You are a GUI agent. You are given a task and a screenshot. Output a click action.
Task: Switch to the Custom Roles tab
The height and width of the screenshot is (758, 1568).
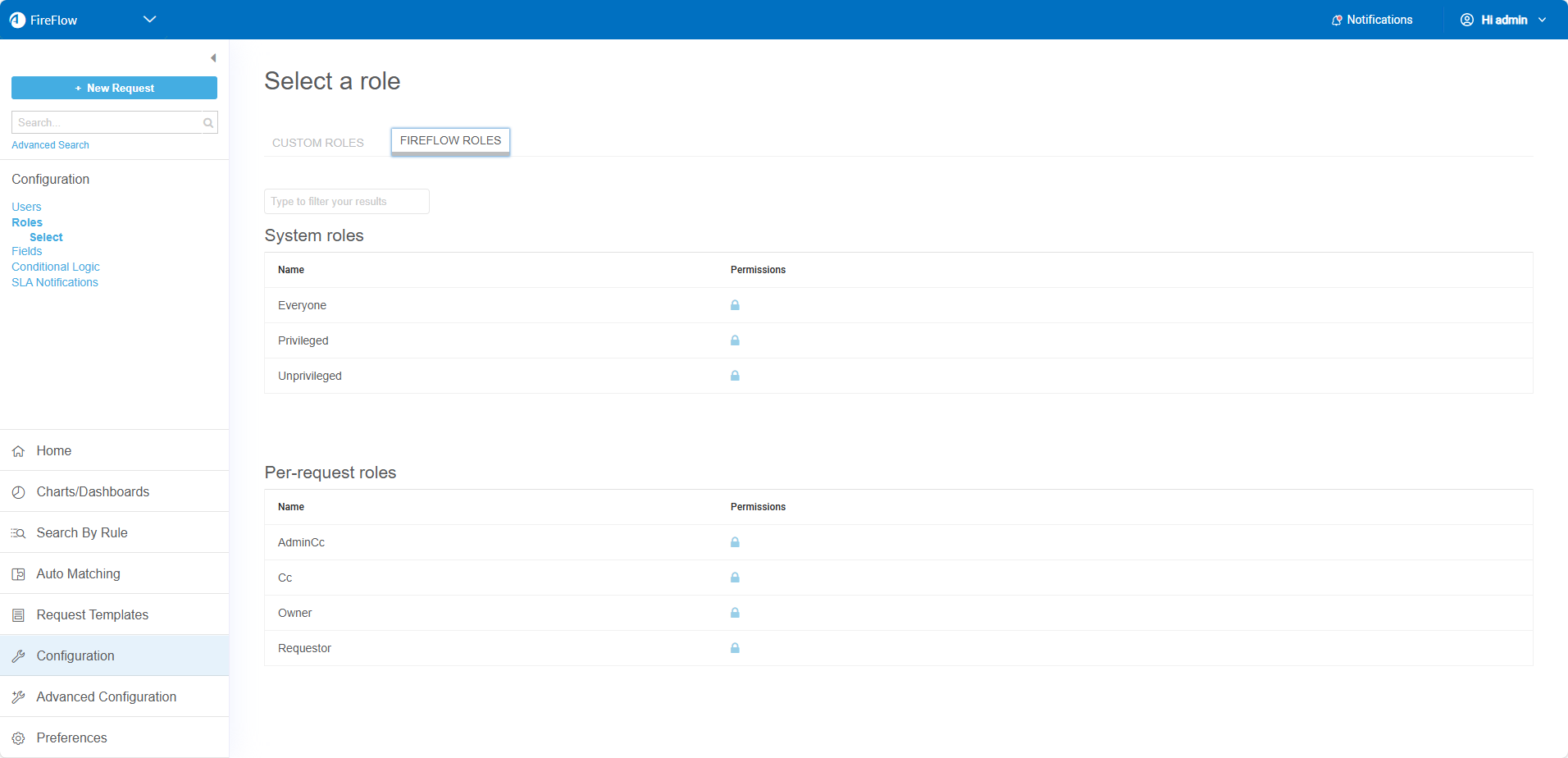[317, 143]
